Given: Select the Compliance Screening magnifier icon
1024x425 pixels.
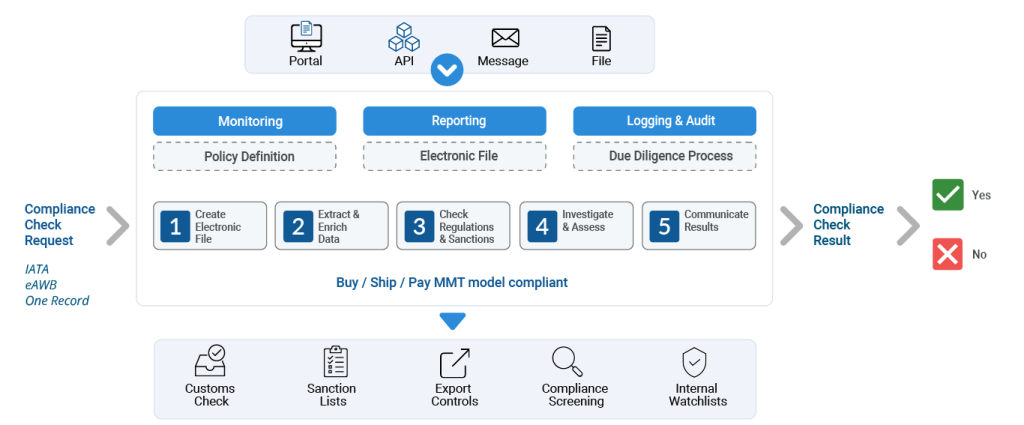Looking at the screenshot, I should (x=568, y=362).
